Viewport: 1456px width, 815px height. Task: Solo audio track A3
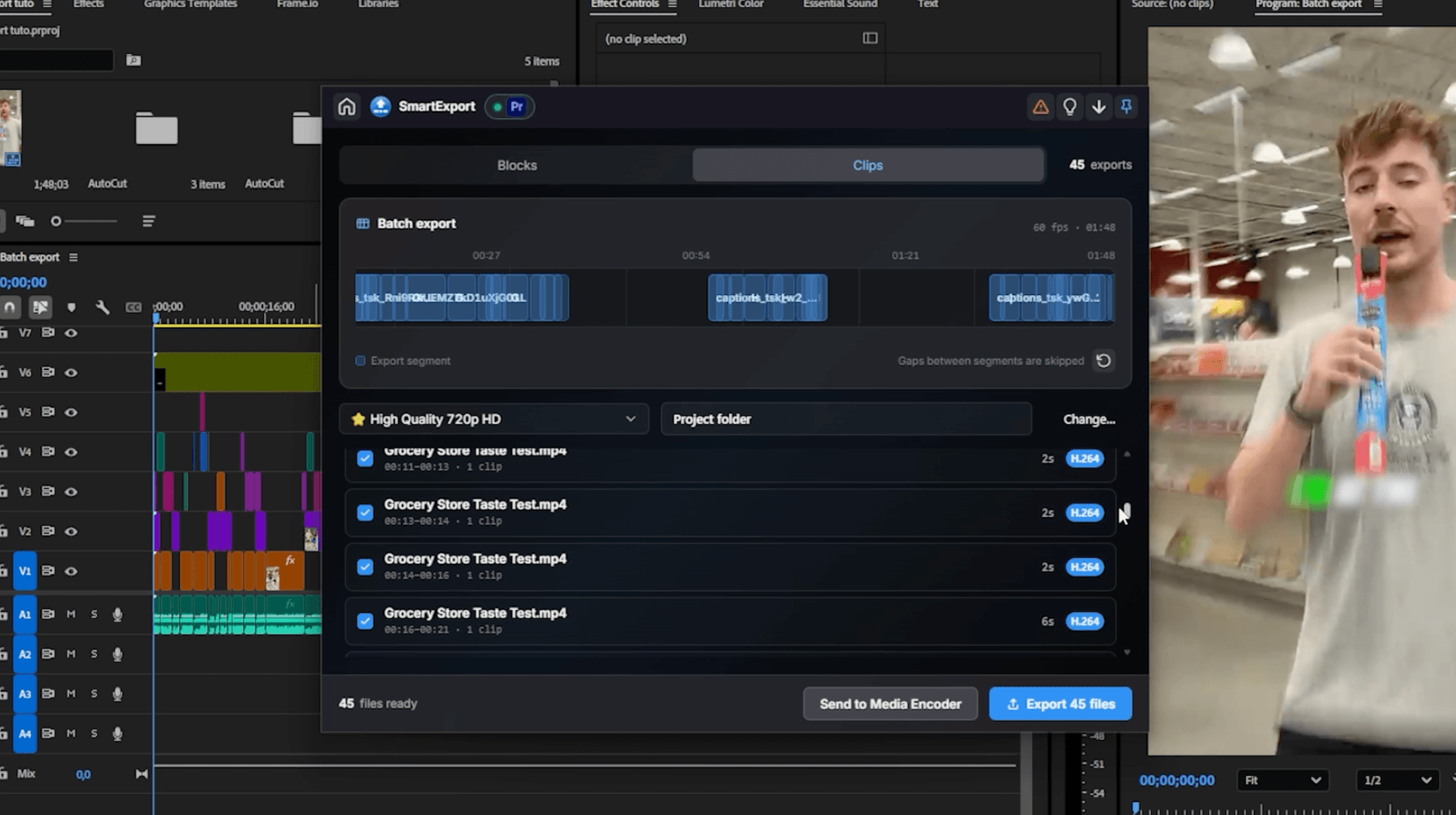[94, 694]
